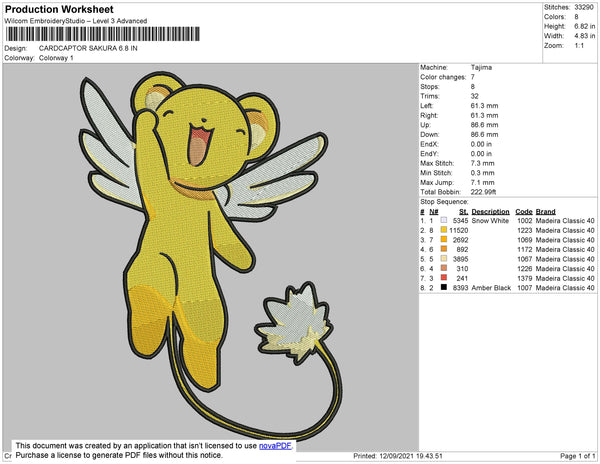Click the Kero embroidery design preview
600x464 pixels.
tap(211, 256)
